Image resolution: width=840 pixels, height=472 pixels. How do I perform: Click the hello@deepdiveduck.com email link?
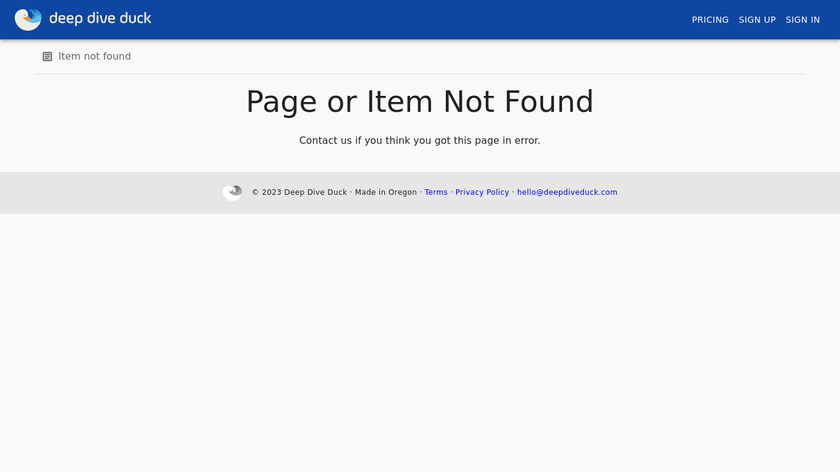click(x=567, y=192)
